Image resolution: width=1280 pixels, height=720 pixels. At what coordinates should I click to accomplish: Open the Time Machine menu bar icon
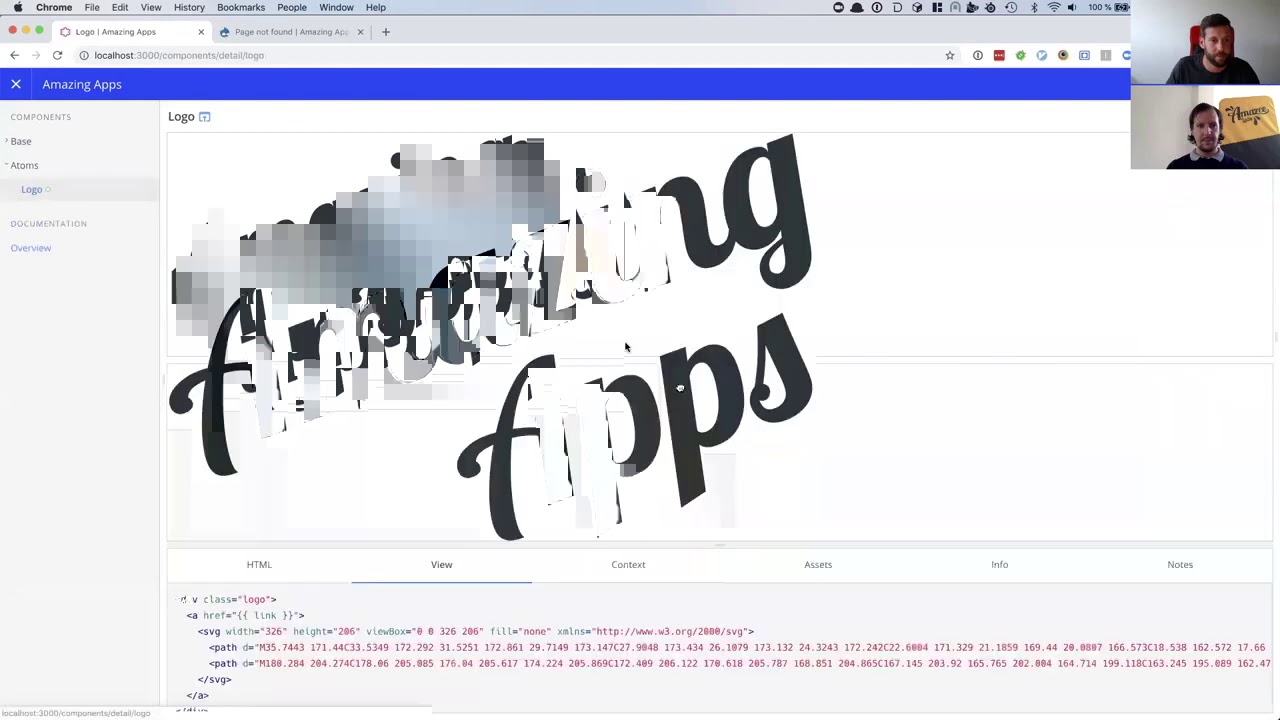(x=1011, y=7)
